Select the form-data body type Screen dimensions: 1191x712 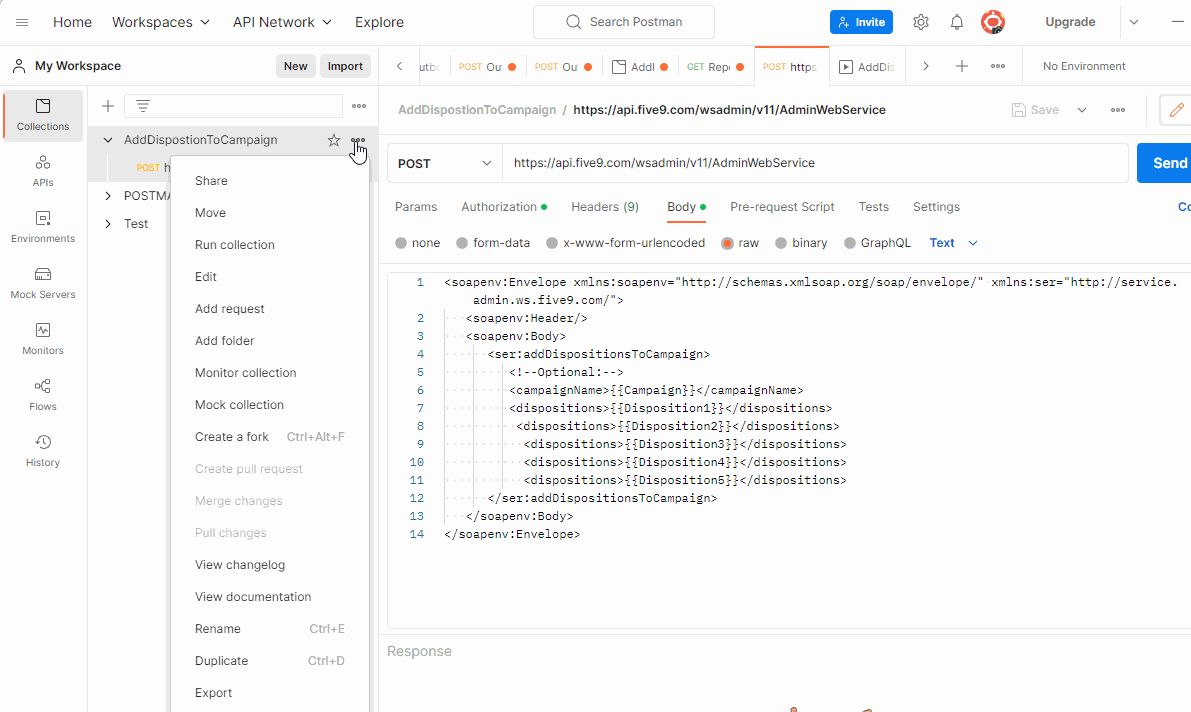coord(462,243)
